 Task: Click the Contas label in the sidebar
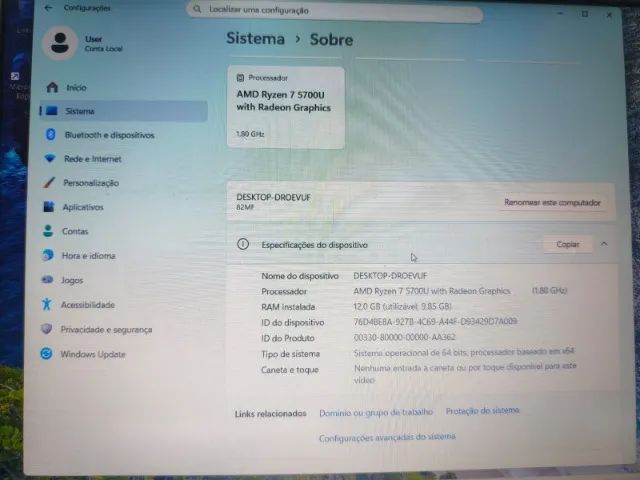(75, 231)
